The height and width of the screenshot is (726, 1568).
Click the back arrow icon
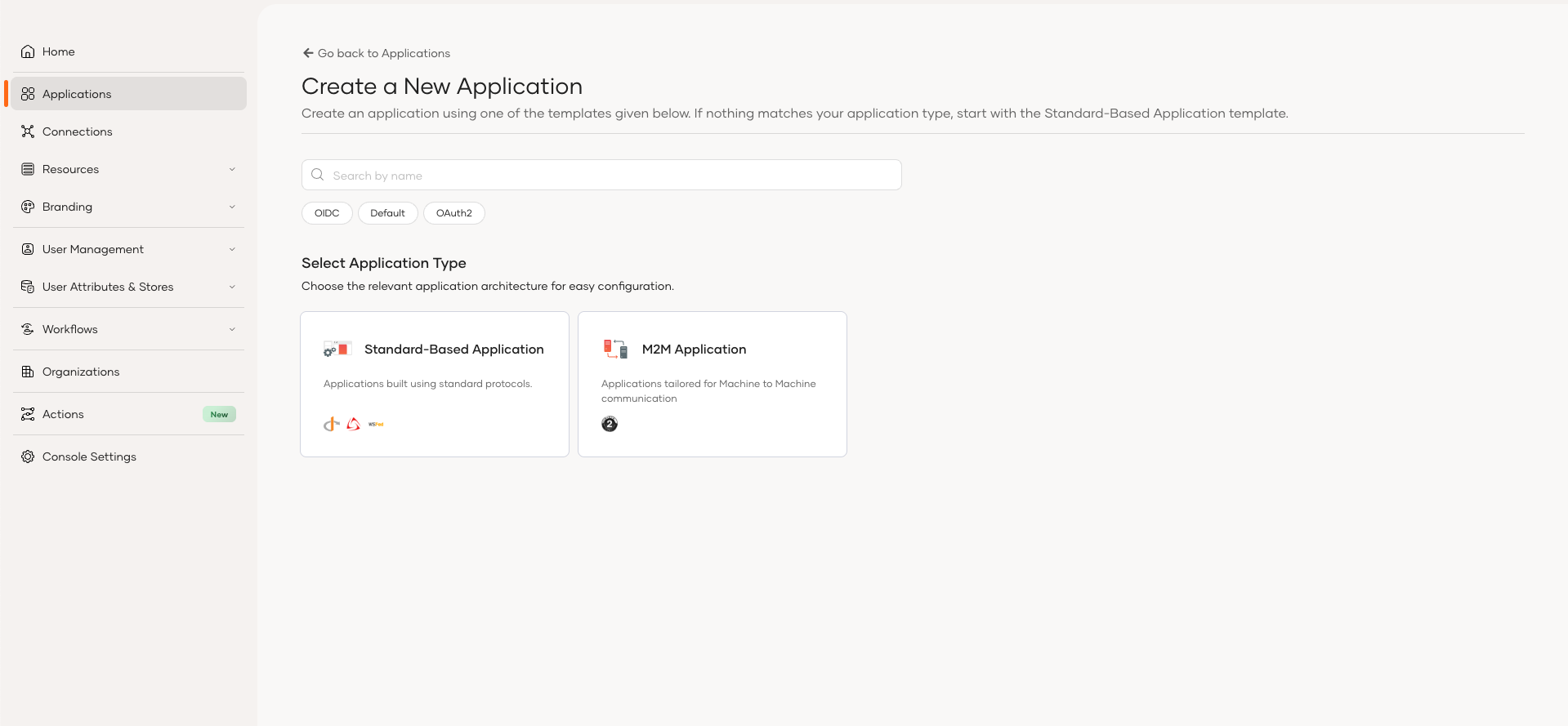[x=308, y=53]
